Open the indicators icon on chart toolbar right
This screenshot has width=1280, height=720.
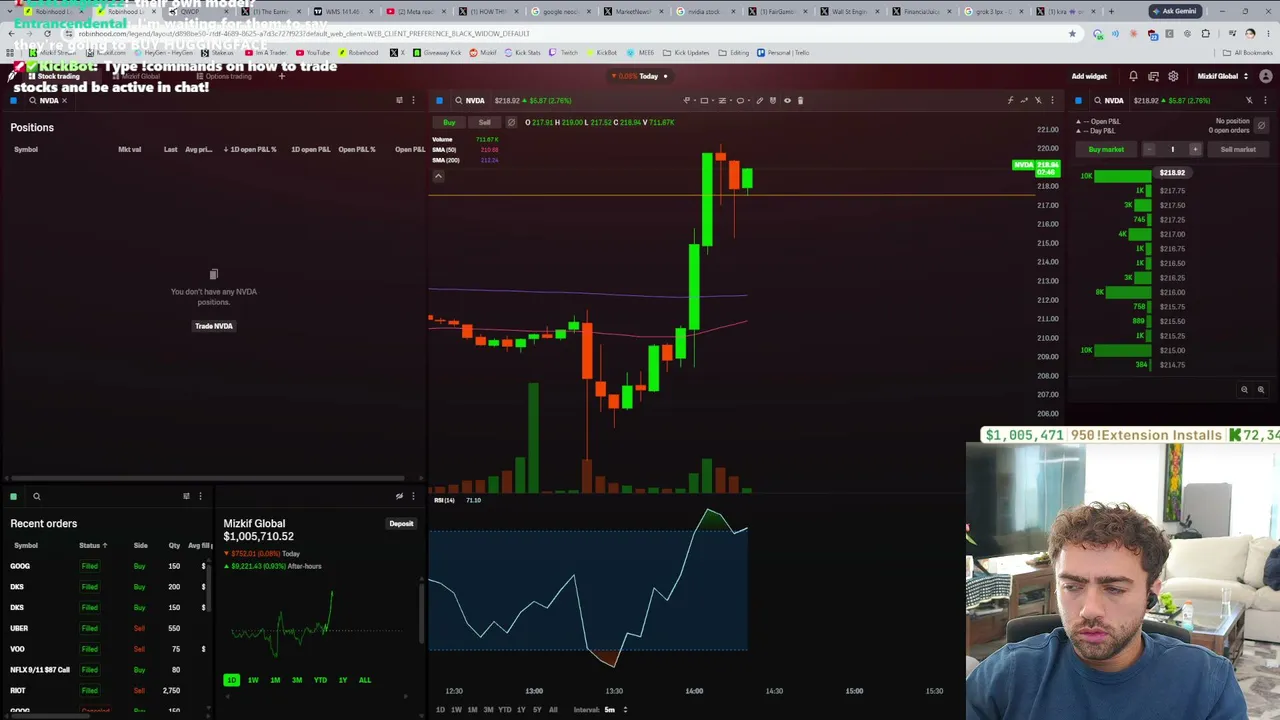pos(1010,100)
